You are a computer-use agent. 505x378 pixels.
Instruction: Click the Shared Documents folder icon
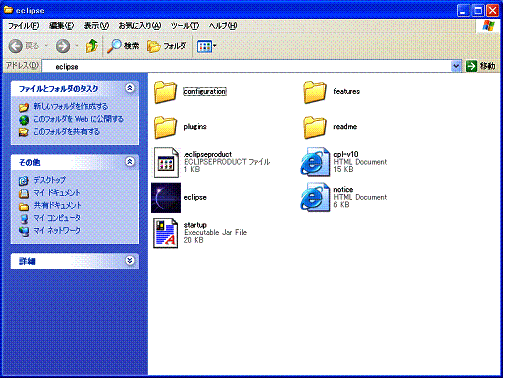pyautogui.click(x=24, y=206)
